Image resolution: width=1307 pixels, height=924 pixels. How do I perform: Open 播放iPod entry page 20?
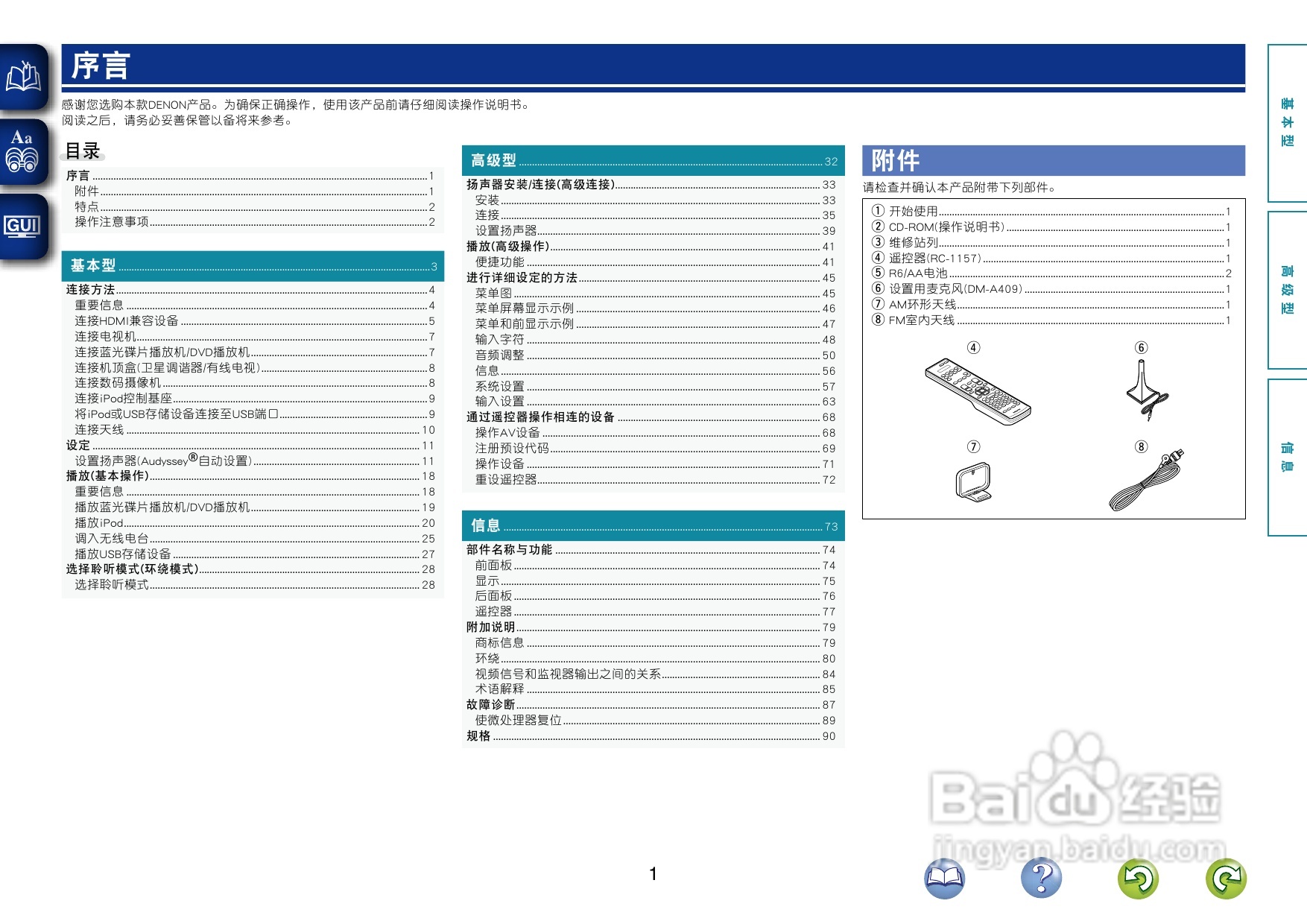pos(254,523)
